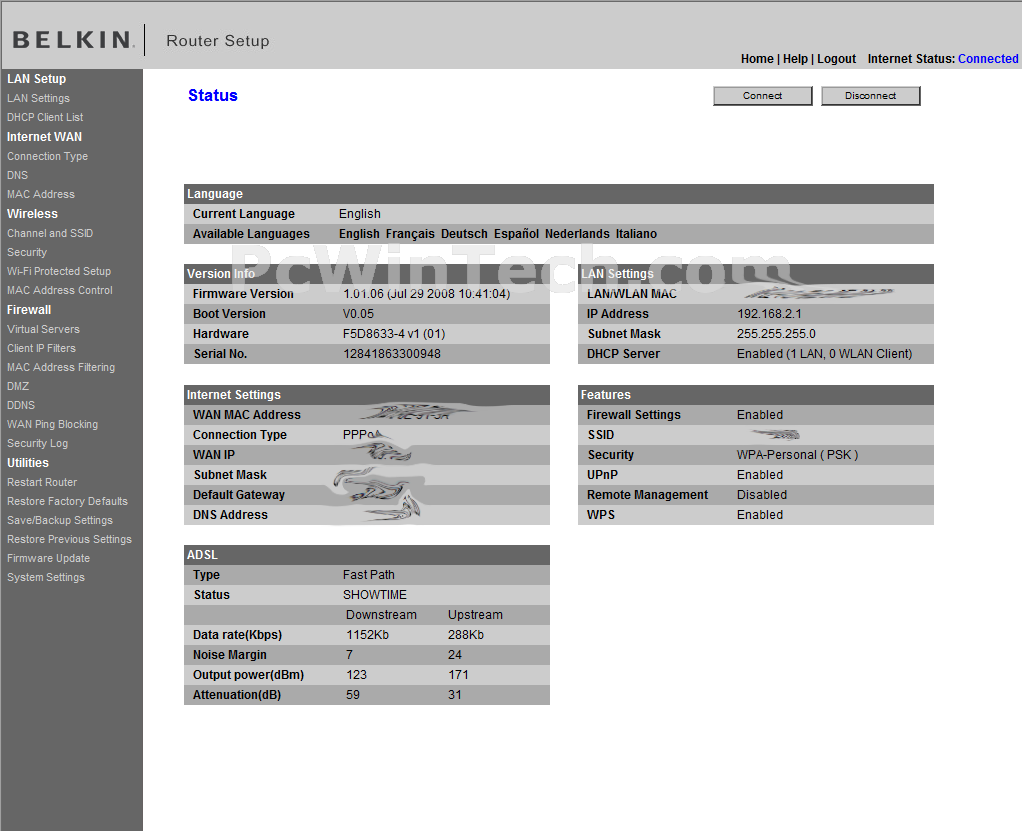Click the WPS value Enabled

coord(760,515)
